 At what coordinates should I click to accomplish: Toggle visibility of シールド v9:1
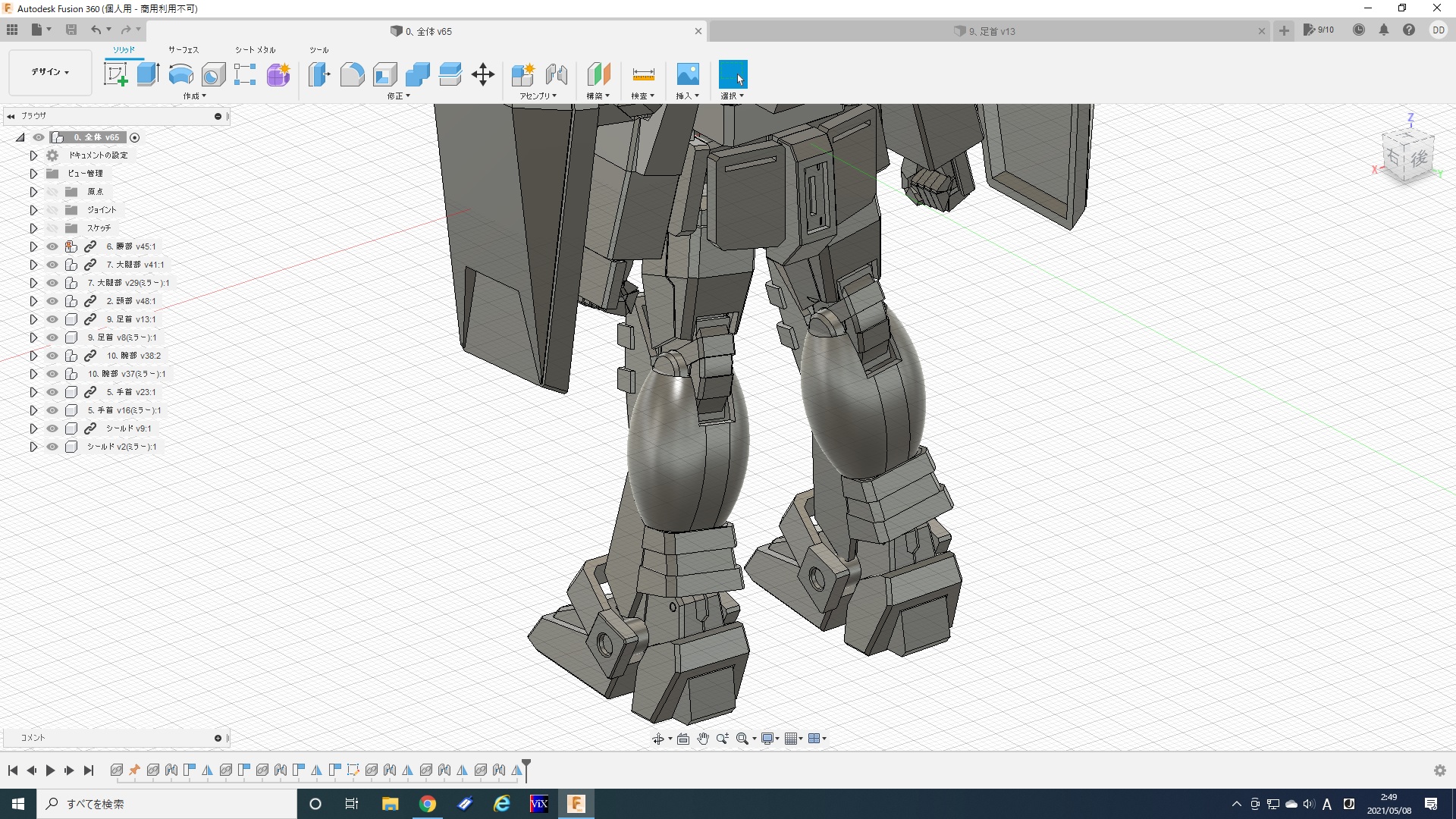pyautogui.click(x=52, y=428)
